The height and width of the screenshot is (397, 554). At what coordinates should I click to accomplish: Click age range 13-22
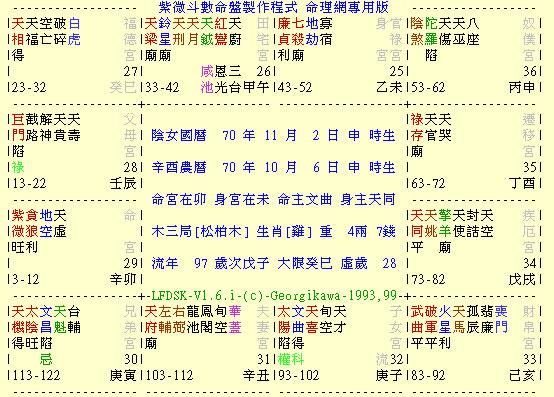pos(29,183)
